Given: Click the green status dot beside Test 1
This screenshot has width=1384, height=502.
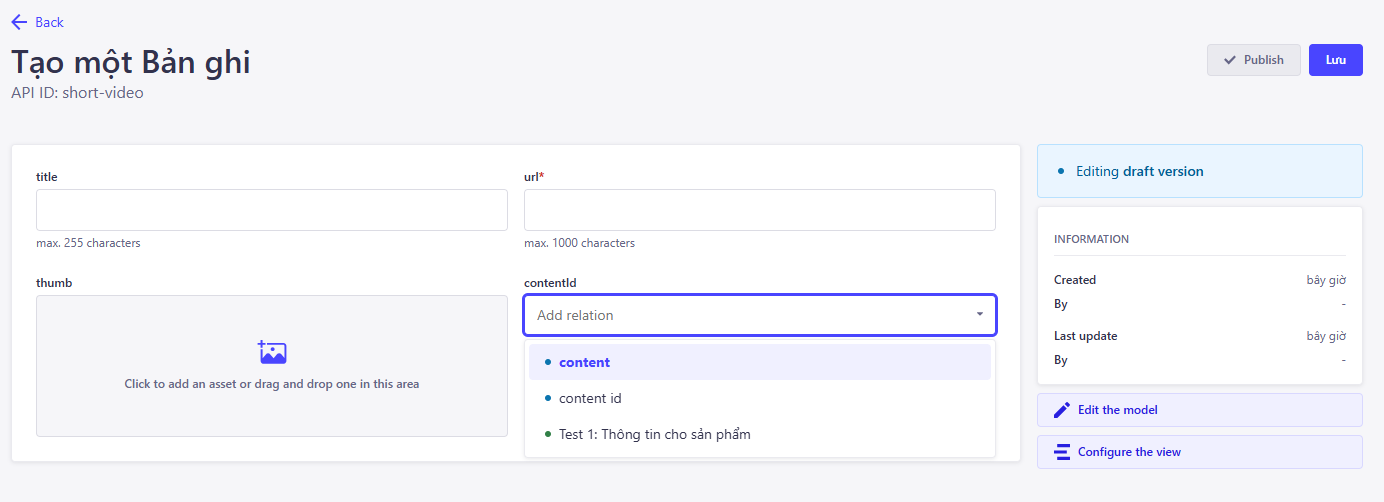Looking at the screenshot, I should (548, 434).
